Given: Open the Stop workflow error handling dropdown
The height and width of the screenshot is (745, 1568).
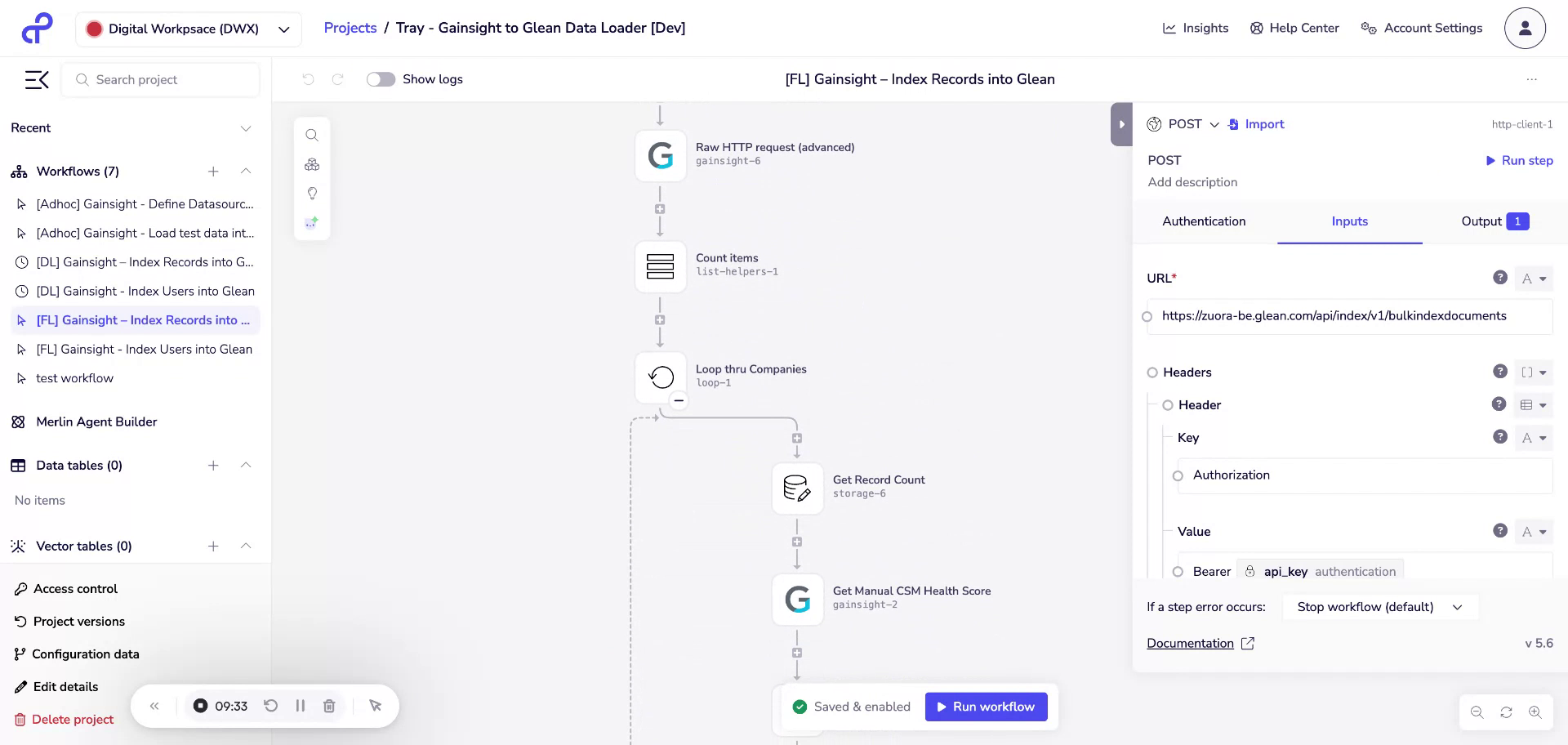Looking at the screenshot, I should pyautogui.click(x=1379, y=607).
